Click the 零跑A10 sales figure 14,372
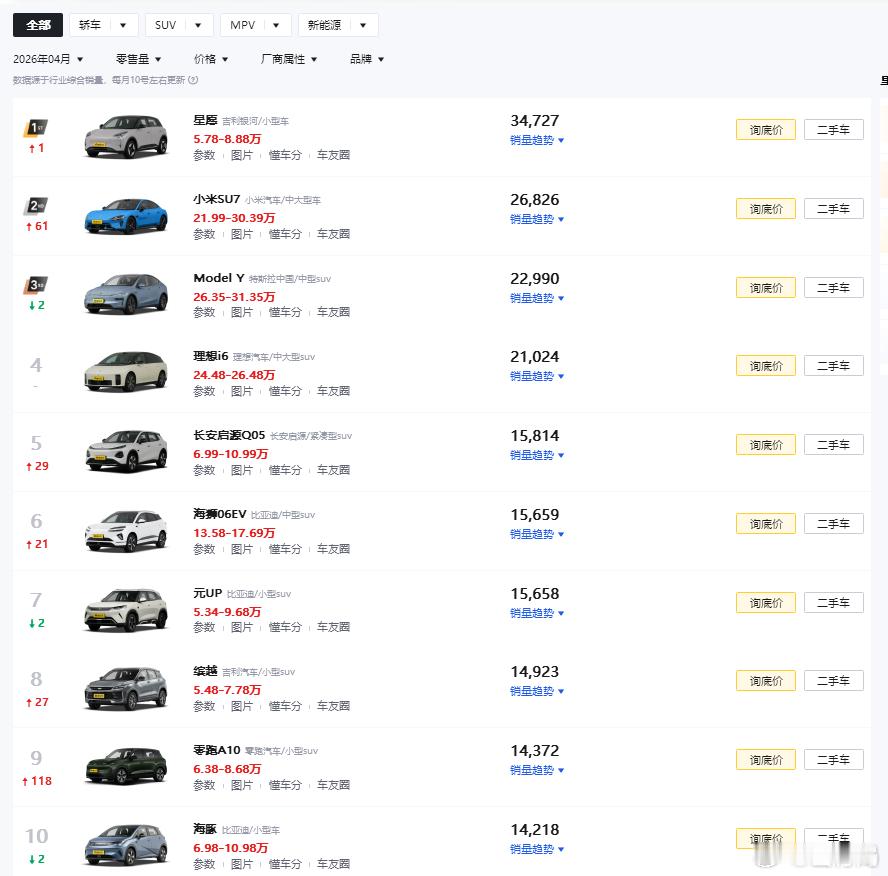The width and height of the screenshot is (888, 876). tap(535, 751)
